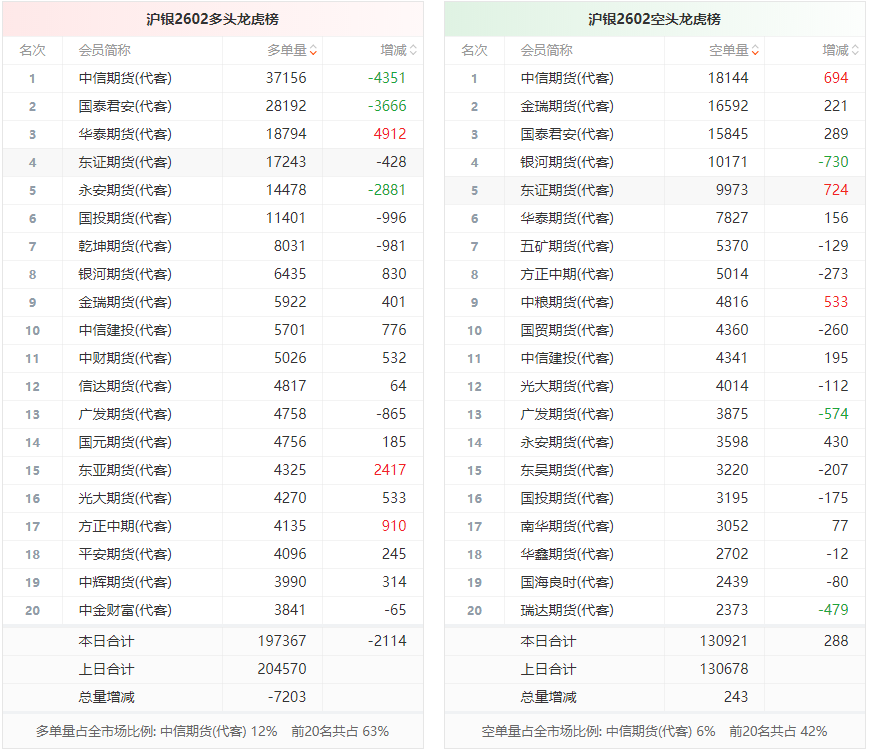
Task: Click short total 130921
Action: pos(724,641)
